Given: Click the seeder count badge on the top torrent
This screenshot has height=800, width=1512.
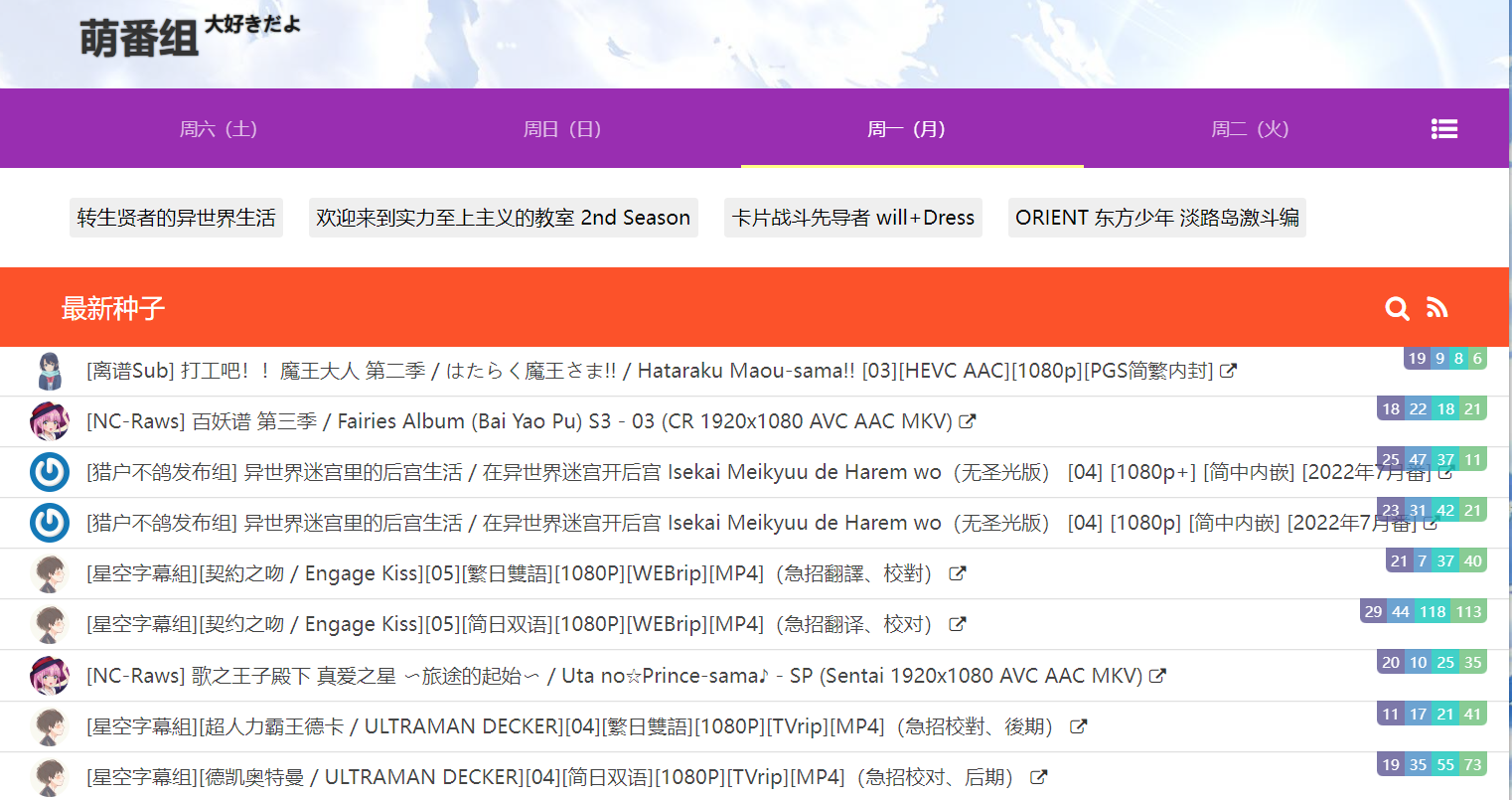Looking at the screenshot, I should pyautogui.click(x=1416, y=358).
